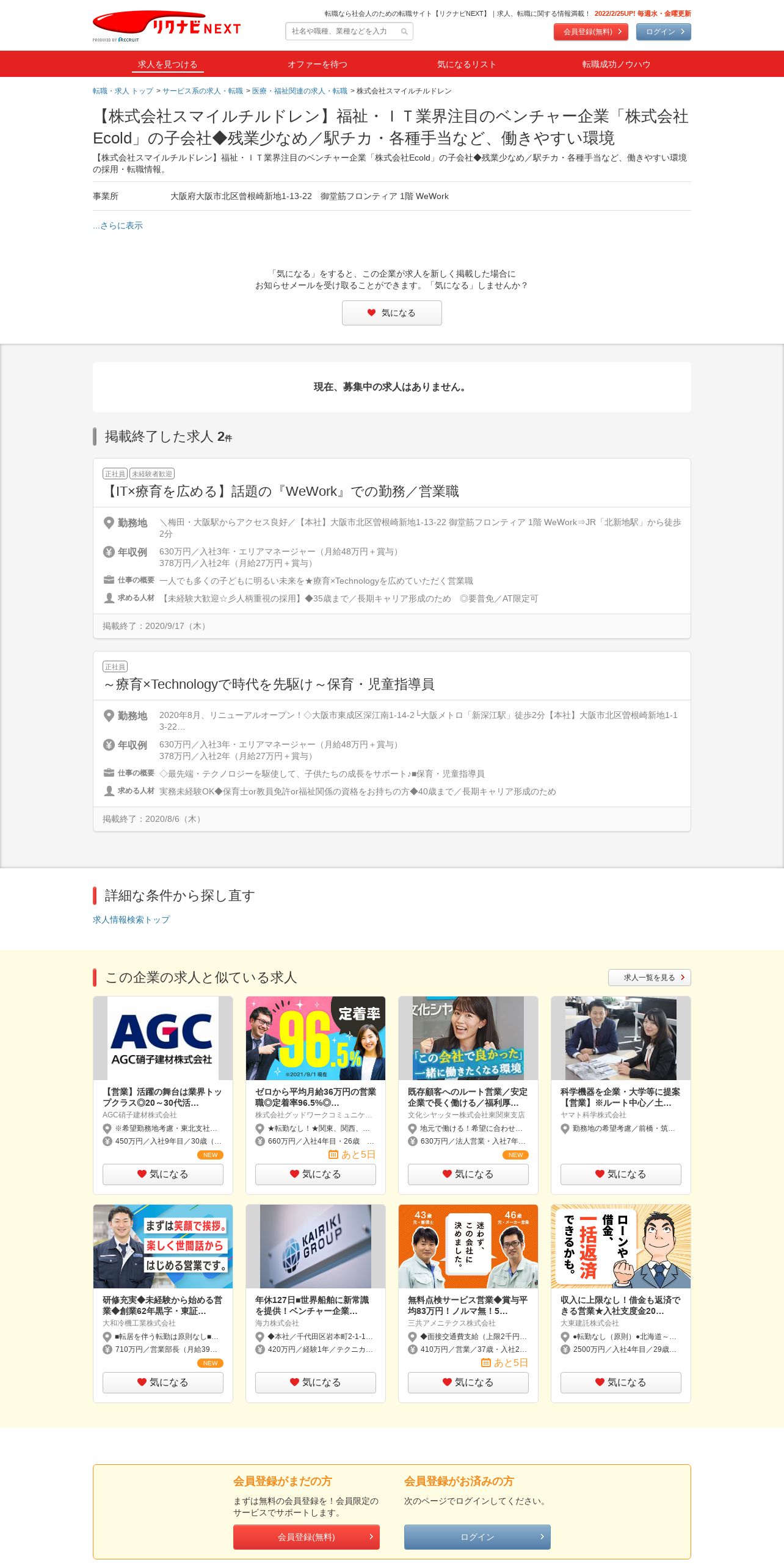Viewport: 784px width, 1568px height.
Task: Open 科学機器を企業・大学等に提案 job title
Action: 620,1097
